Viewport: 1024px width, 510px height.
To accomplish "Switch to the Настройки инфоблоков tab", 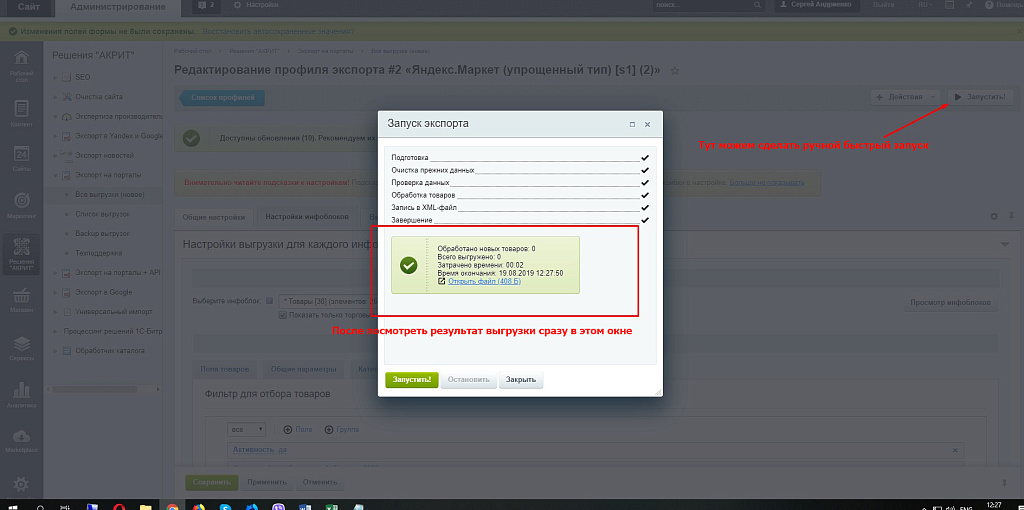I will tap(306, 217).
